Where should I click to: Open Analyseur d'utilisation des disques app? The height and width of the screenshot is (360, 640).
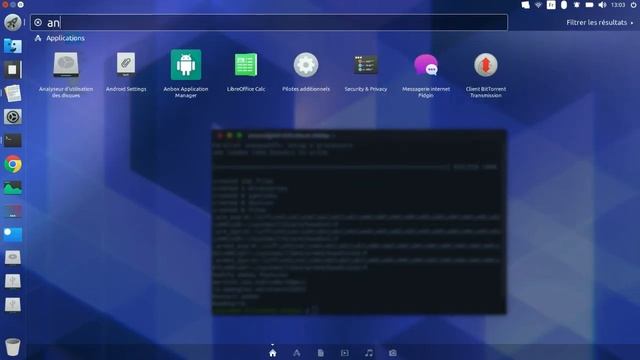coord(66,74)
